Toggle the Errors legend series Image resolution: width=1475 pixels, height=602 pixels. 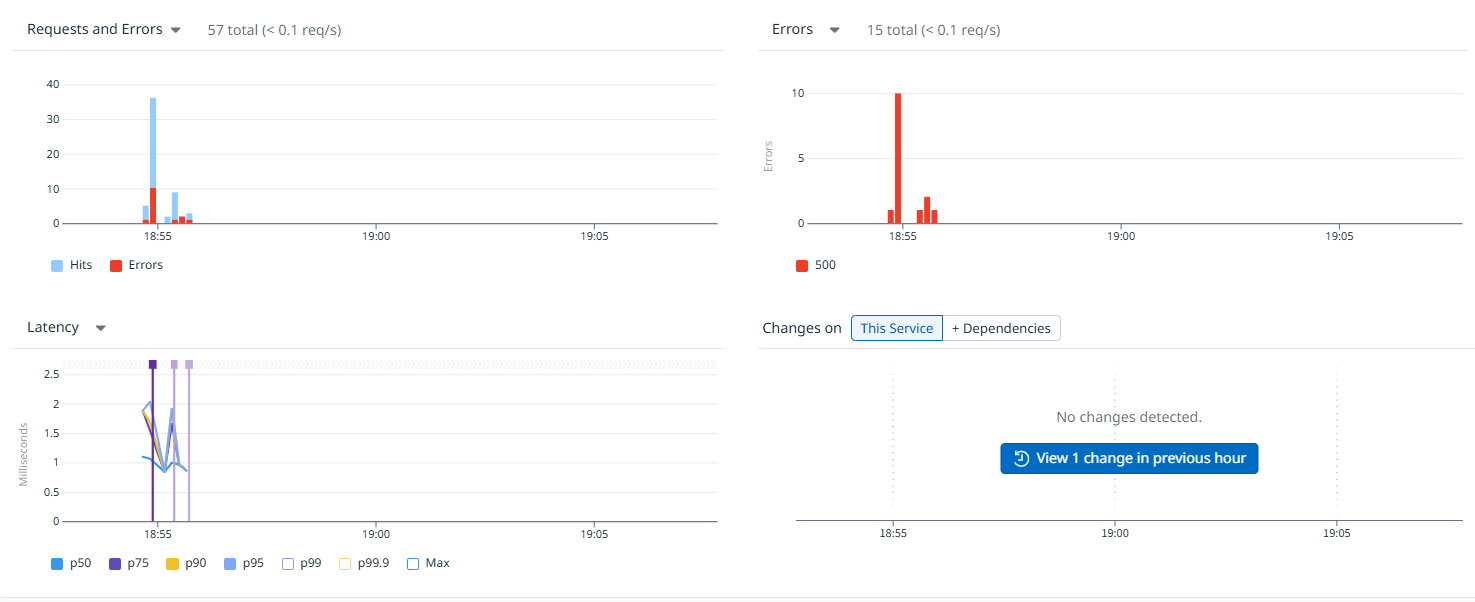click(x=136, y=265)
